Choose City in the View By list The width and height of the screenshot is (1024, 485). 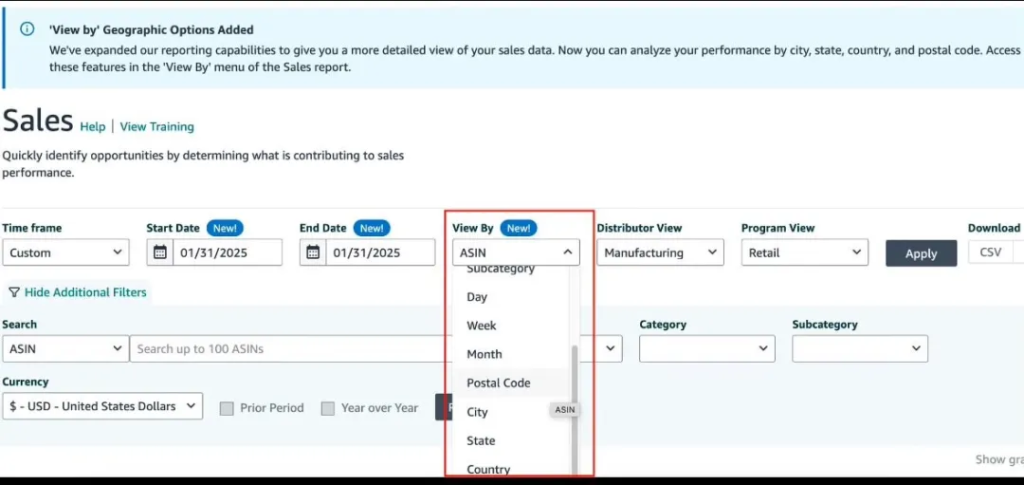[478, 412]
